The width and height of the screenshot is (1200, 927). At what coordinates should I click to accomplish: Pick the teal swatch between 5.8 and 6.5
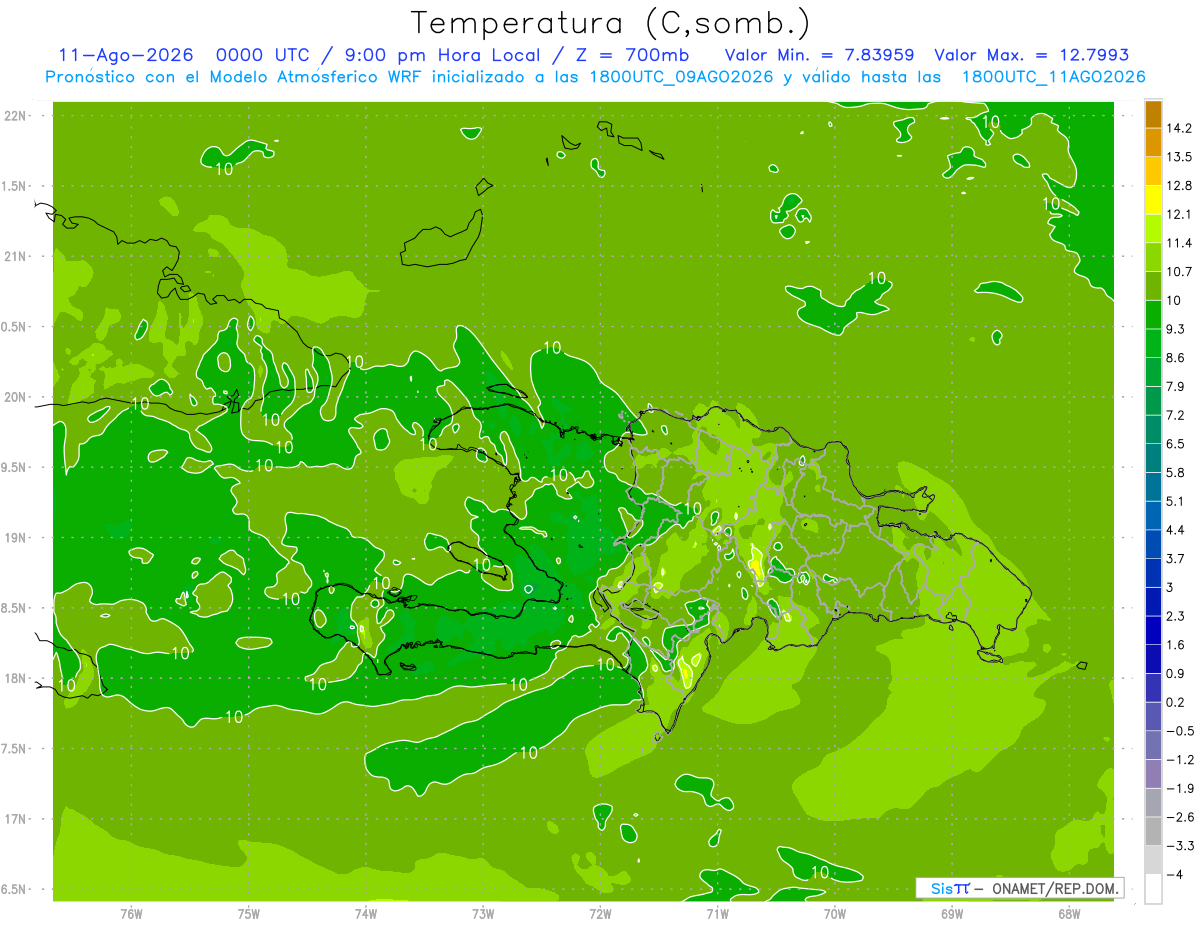1153,458
